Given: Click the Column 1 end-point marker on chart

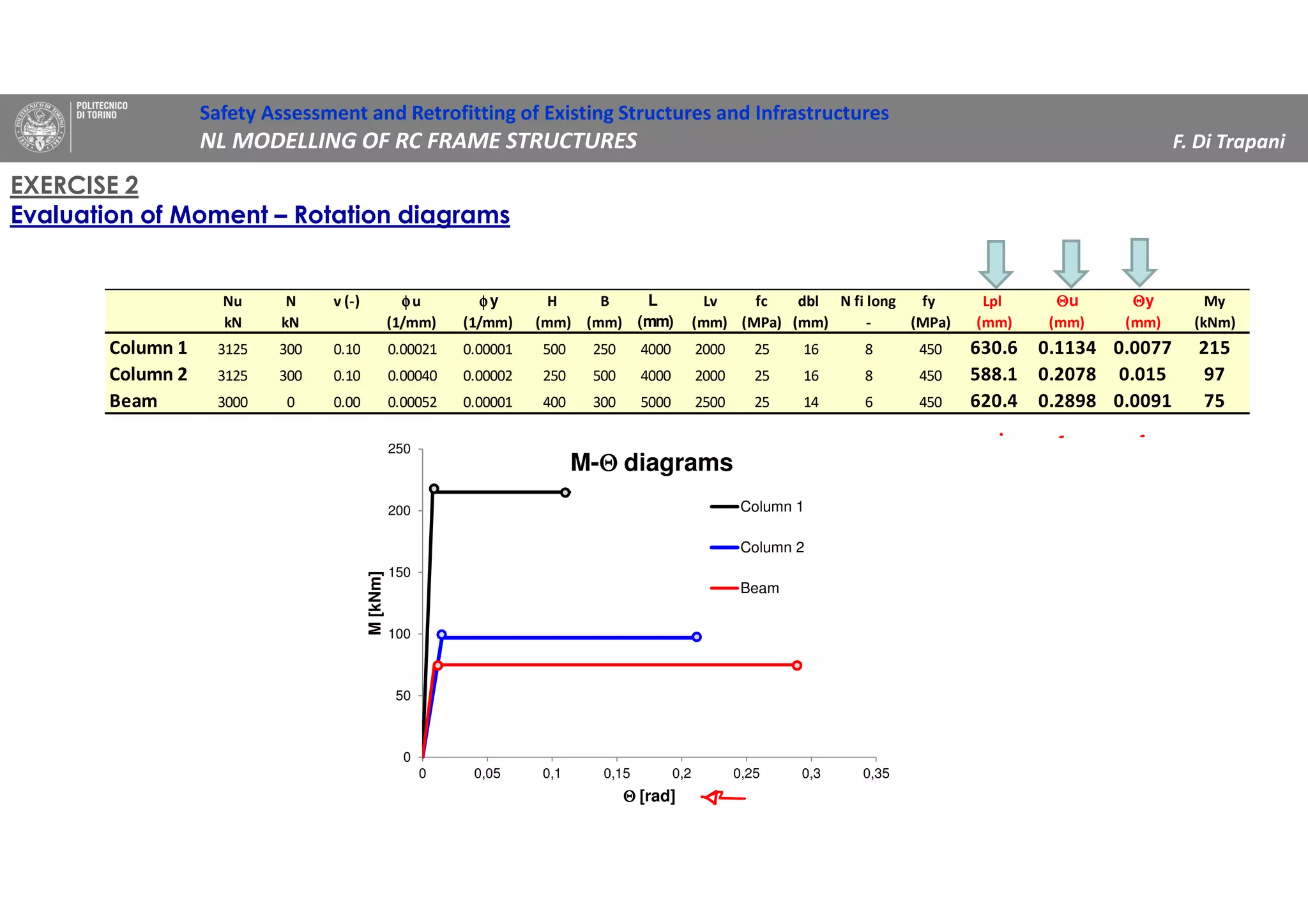Looking at the screenshot, I should coord(565,492).
